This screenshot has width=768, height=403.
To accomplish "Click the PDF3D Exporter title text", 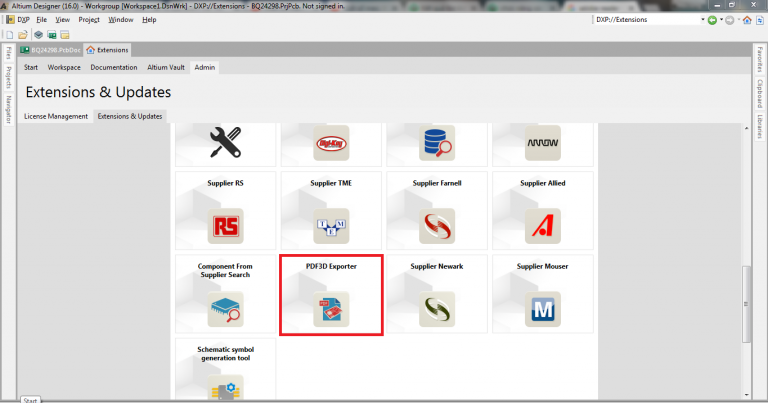I will pyautogui.click(x=331, y=266).
